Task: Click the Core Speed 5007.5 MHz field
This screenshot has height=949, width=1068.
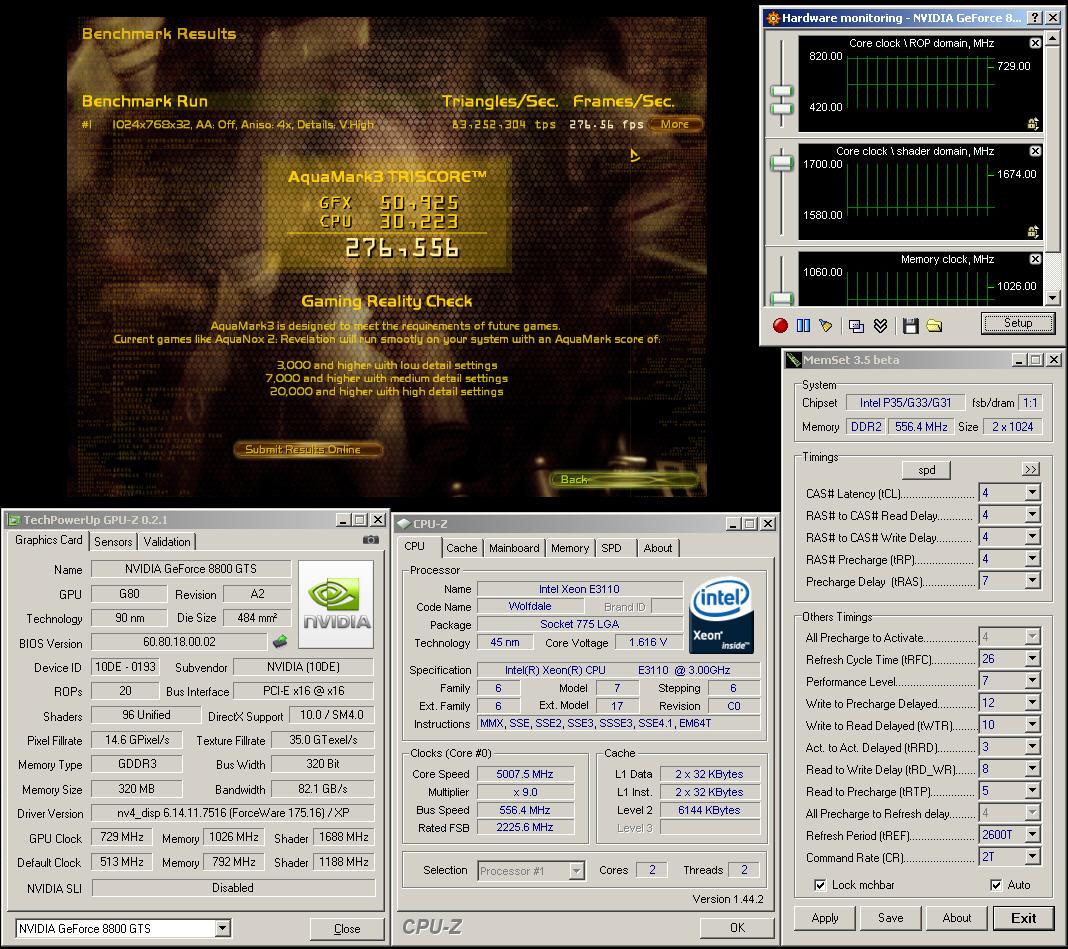Action: 525,774
